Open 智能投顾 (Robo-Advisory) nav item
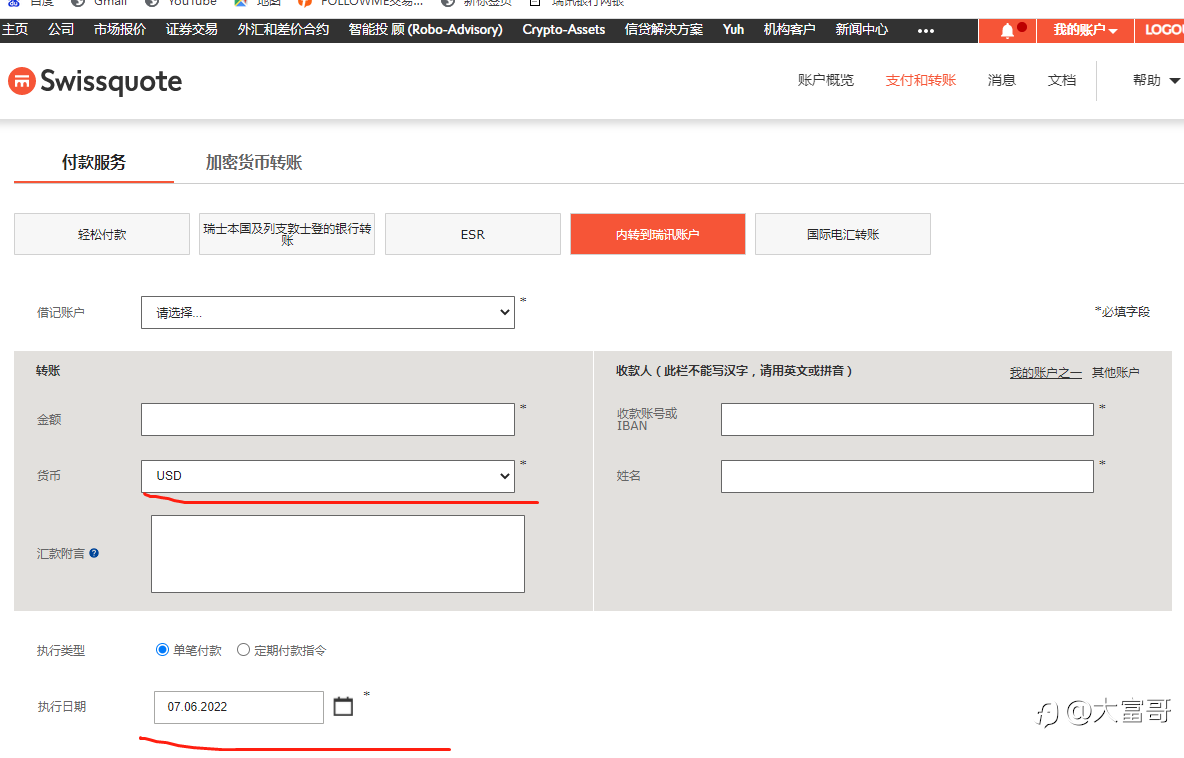This screenshot has width=1184, height=758. 425,29
